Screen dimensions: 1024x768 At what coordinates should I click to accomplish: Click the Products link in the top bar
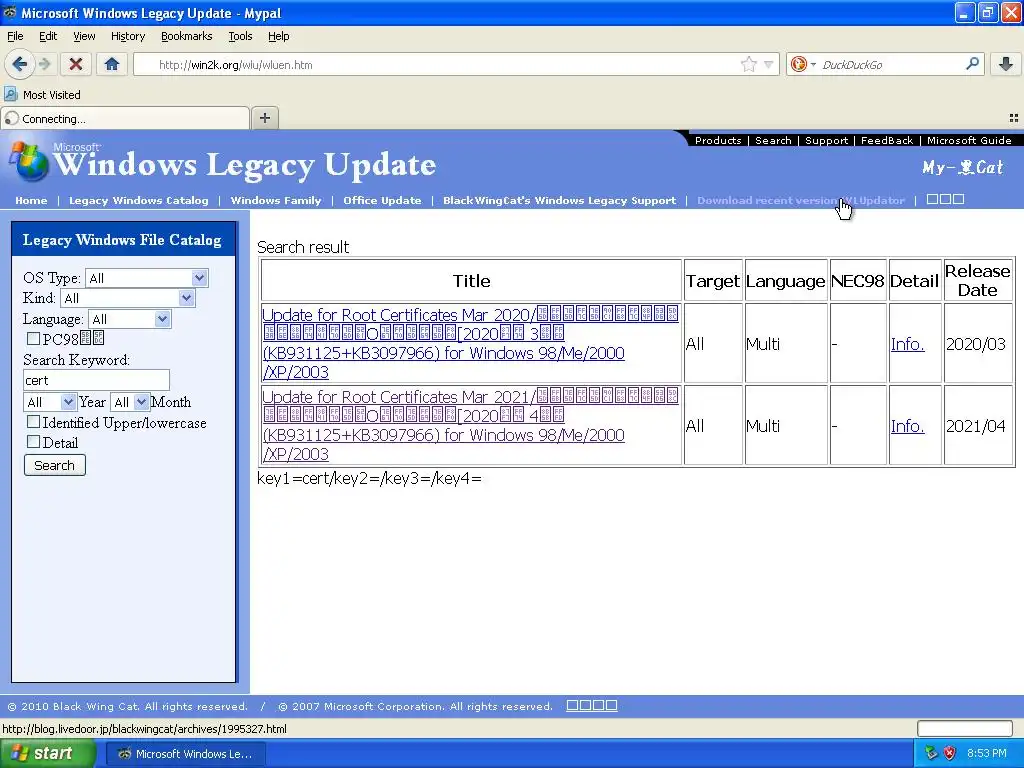(x=718, y=140)
